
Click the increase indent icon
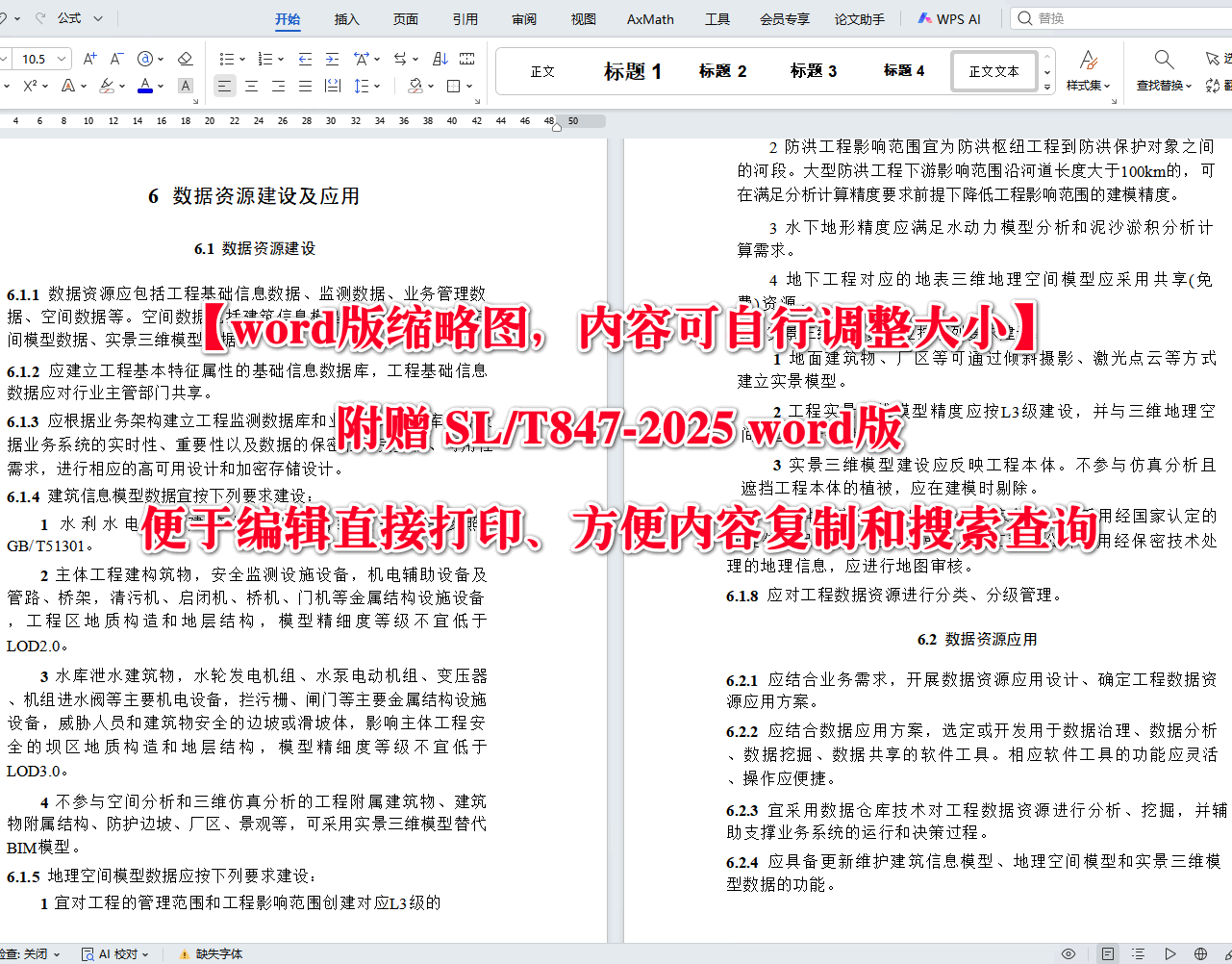pyautogui.click(x=331, y=59)
